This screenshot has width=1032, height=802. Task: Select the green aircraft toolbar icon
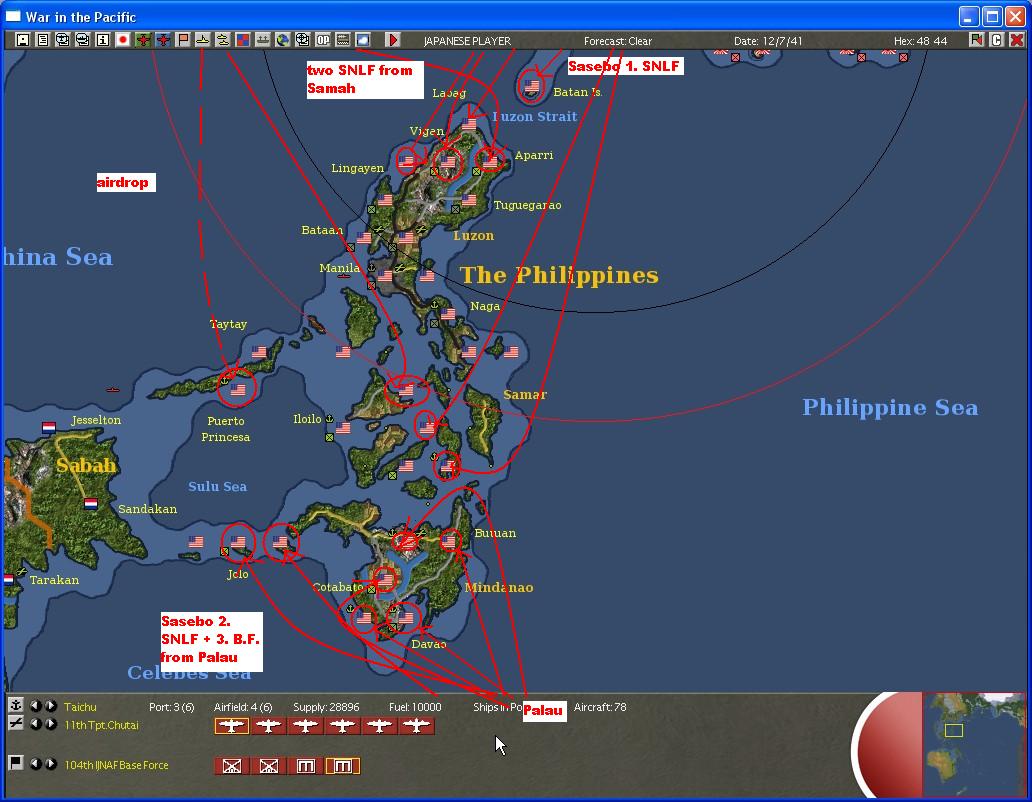[144, 40]
